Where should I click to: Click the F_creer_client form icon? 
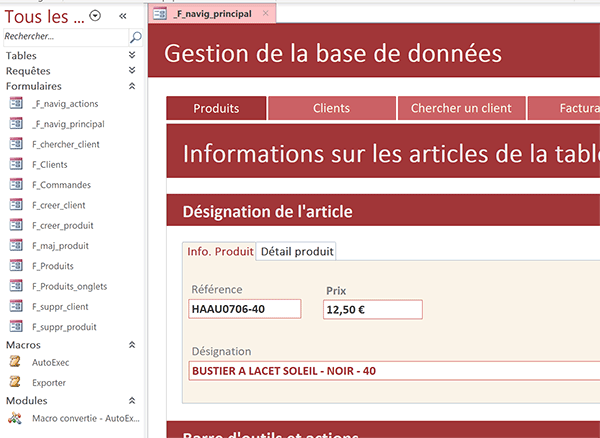(x=16, y=205)
